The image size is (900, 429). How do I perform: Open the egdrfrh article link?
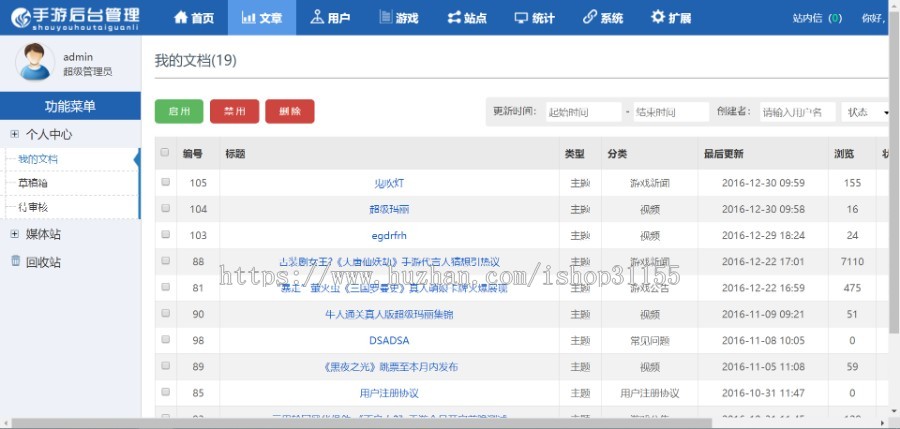coord(389,235)
